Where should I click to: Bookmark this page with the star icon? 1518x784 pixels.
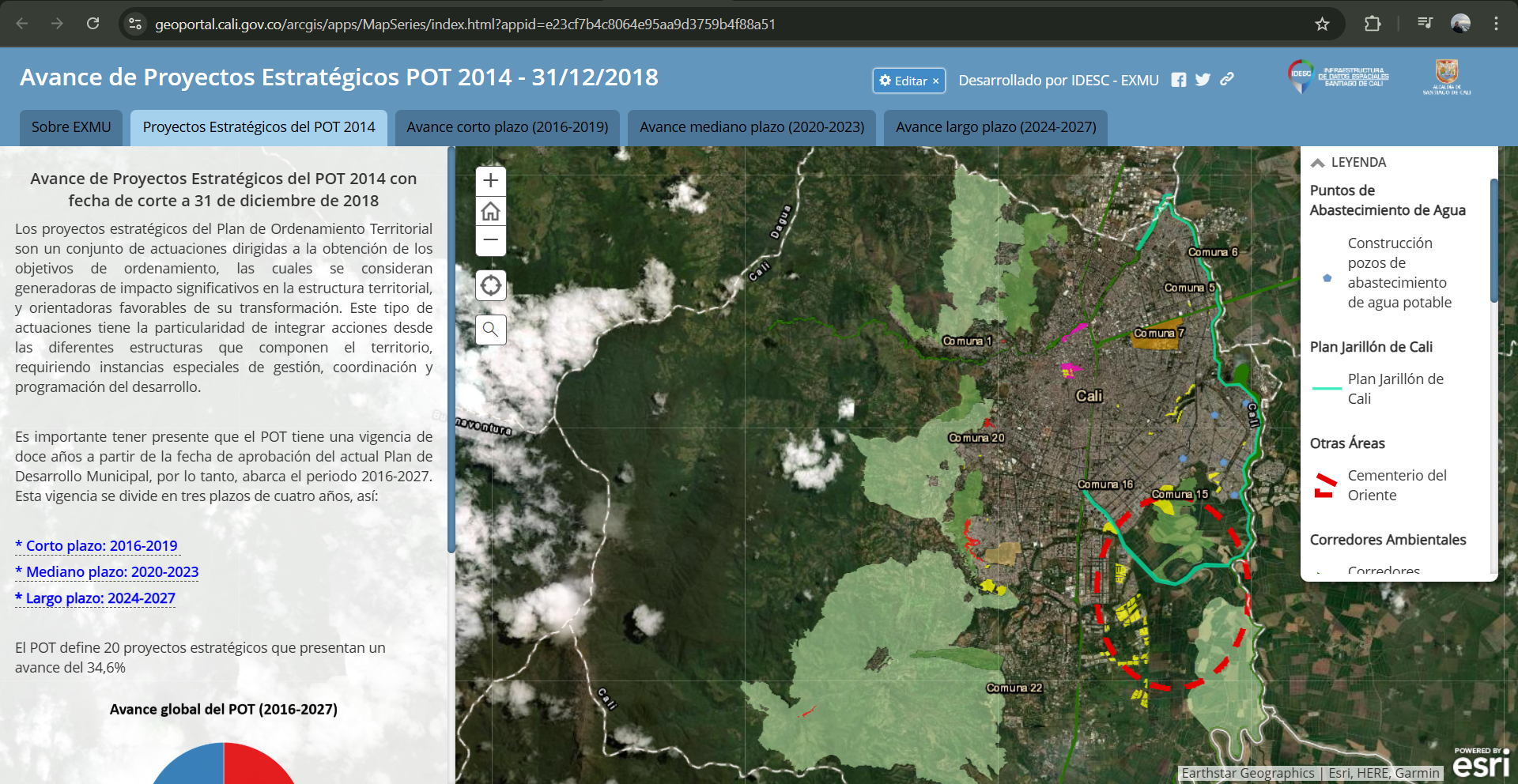click(1322, 24)
